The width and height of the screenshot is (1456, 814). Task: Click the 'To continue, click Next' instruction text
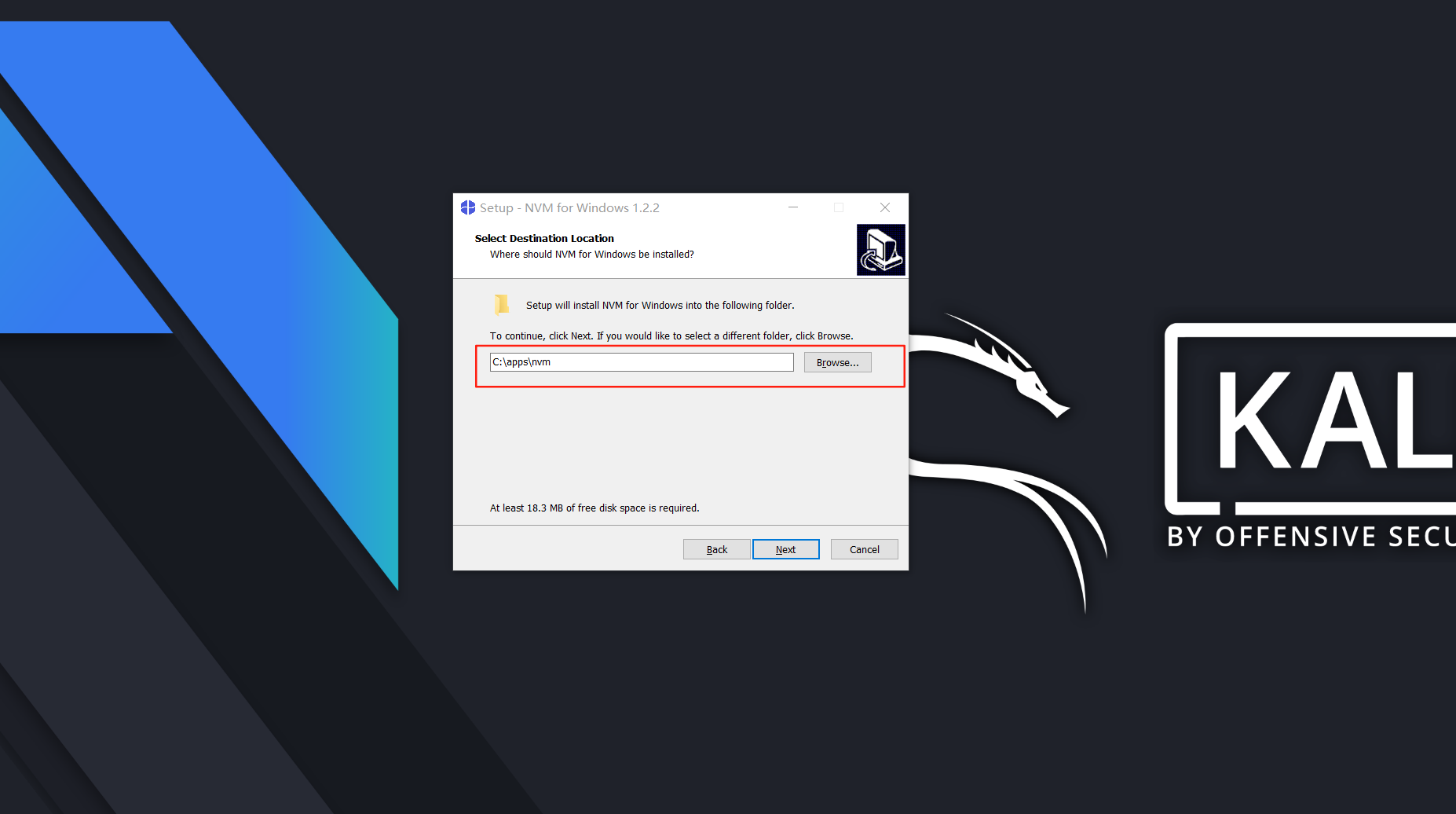tap(671, 336)
